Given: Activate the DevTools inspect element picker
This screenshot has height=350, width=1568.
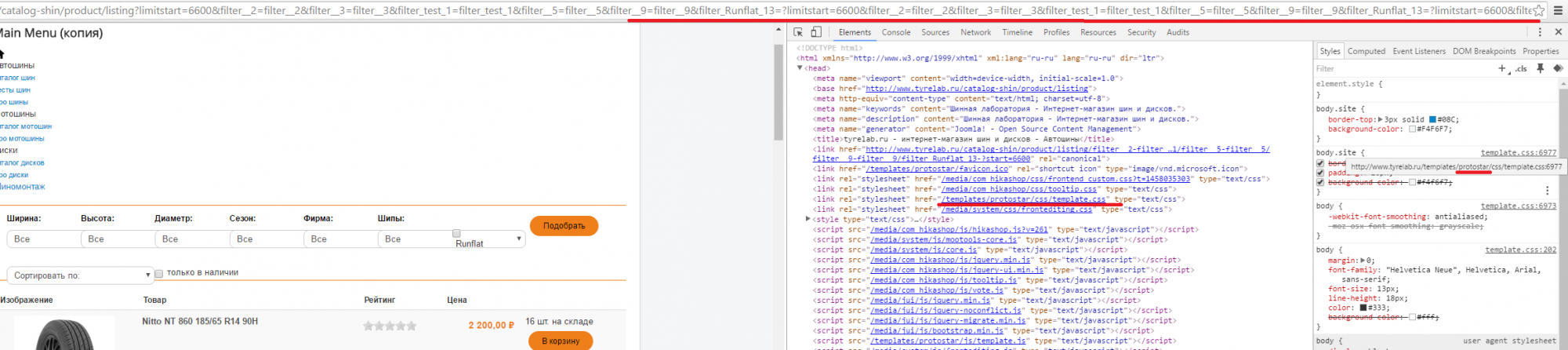Looking at the screenshot, I should [x=798, y=32].
